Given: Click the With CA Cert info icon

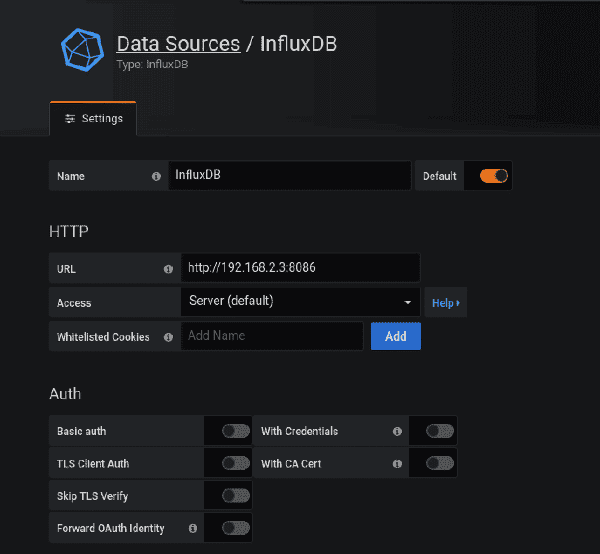Looking at the screenshot, I should pos(397,464).
